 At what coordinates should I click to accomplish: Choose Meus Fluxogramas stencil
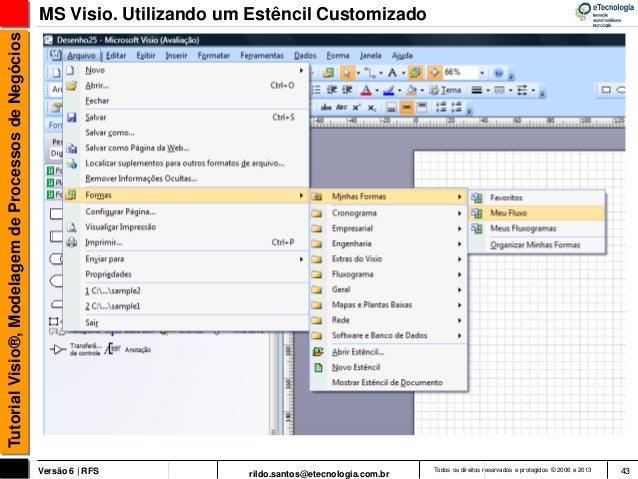click(x=537, y=229)
